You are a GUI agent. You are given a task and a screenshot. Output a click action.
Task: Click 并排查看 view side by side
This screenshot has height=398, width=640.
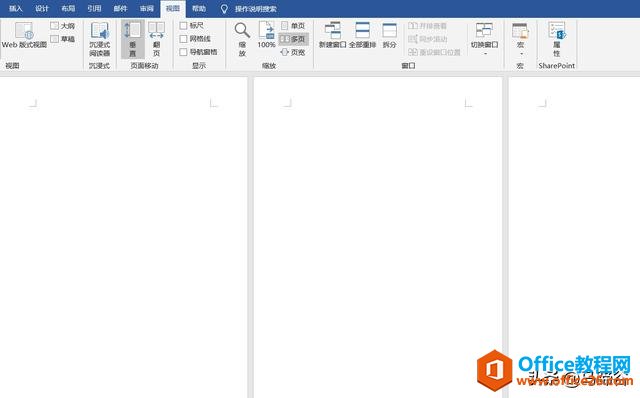tap(427, 26)
